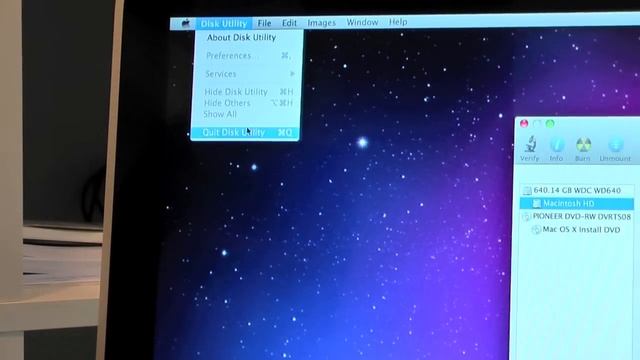Select the 640.14 GB WDC disk
Screen dimensions: 640x360
pos(576,190)
